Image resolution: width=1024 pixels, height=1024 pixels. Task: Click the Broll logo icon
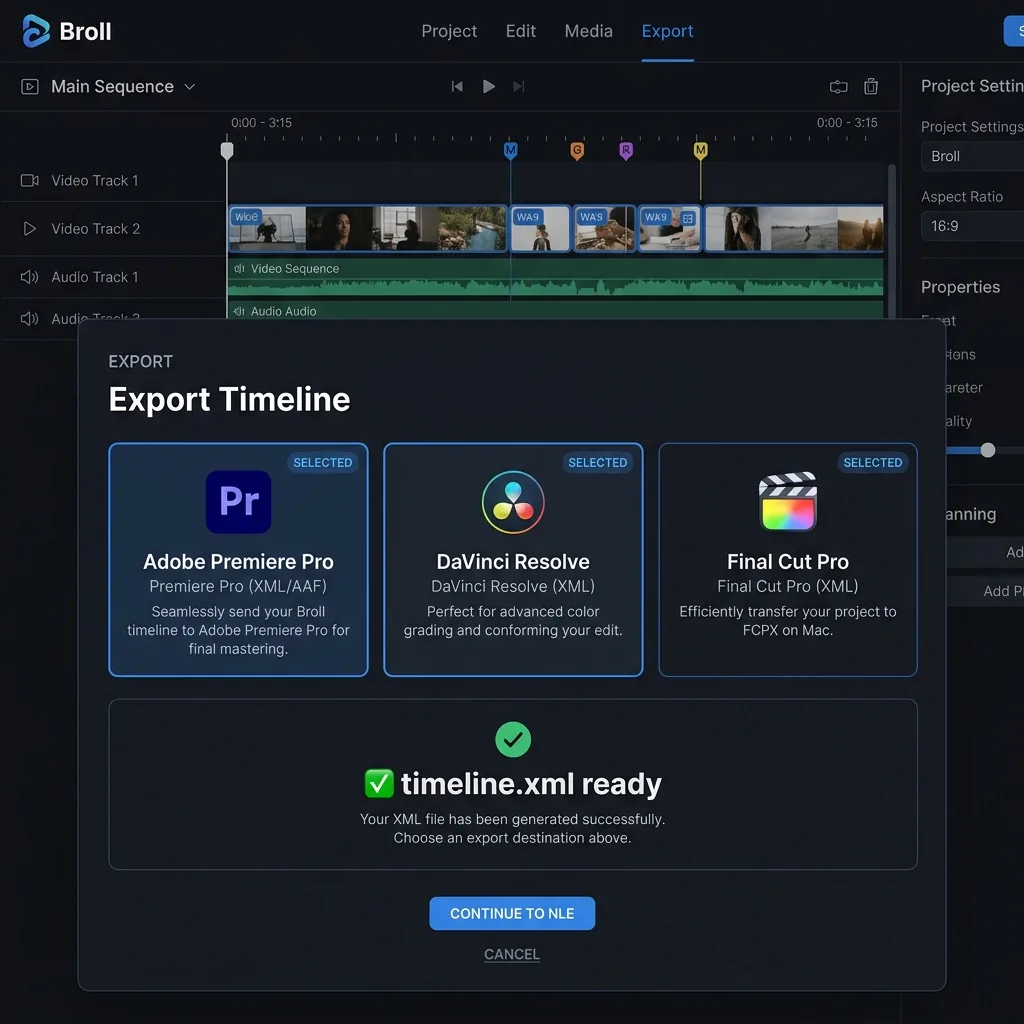pyautogui.click(x=36, y=31)
